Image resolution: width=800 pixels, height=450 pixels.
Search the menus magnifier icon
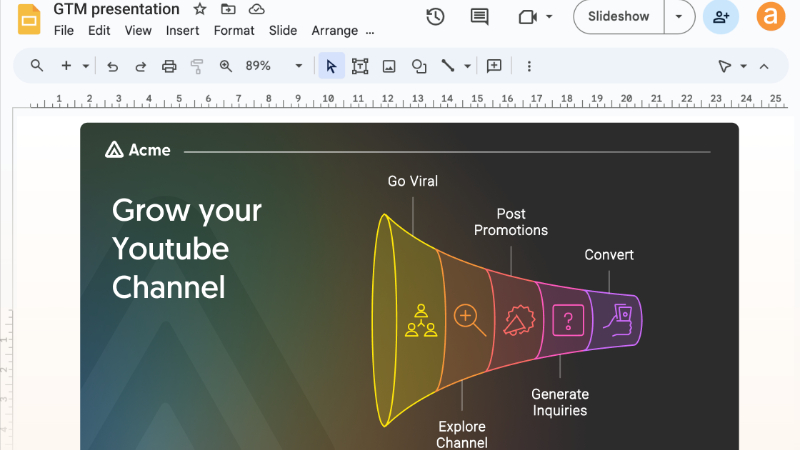tap(36, 66)
